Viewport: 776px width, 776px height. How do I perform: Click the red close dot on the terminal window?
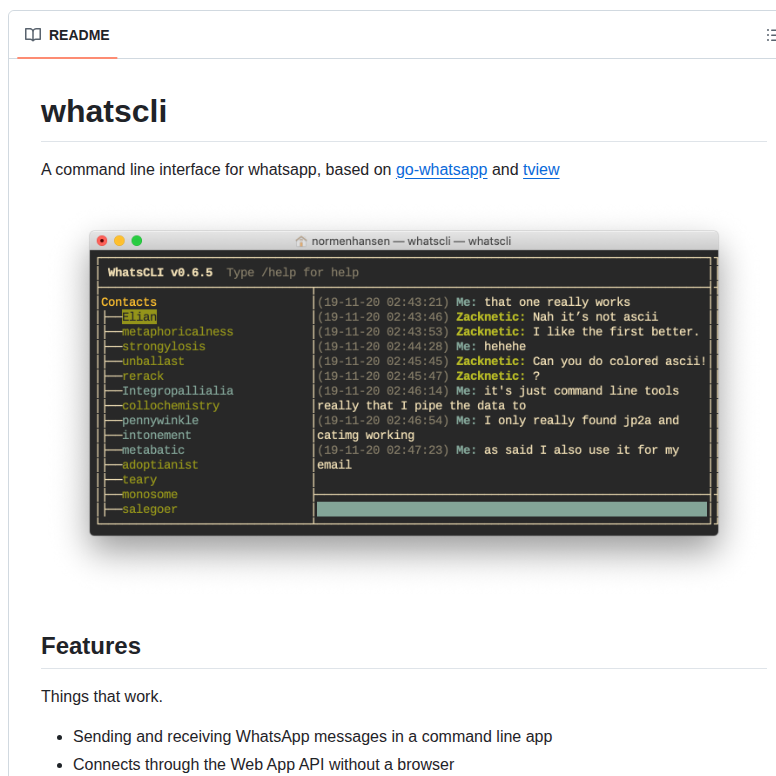[102, 241]
